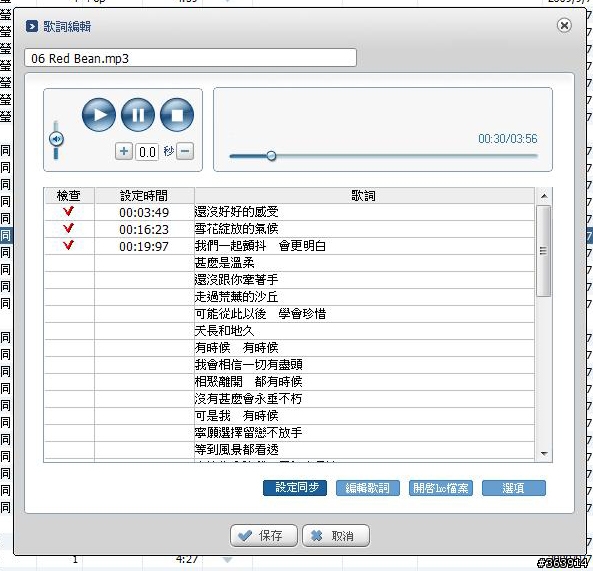
Task: Select the time cell 00:03:49
Action: (144, 212)
